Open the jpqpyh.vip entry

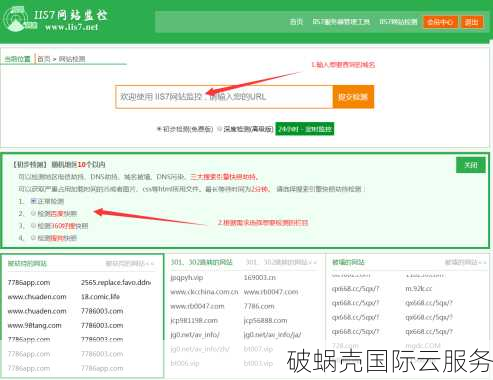(x=187, y=278)
